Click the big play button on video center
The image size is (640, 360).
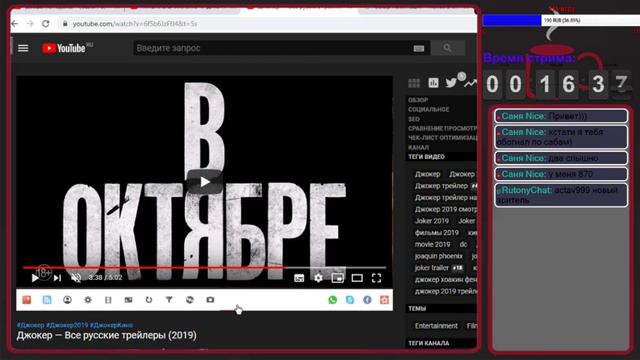pos(204,182)
